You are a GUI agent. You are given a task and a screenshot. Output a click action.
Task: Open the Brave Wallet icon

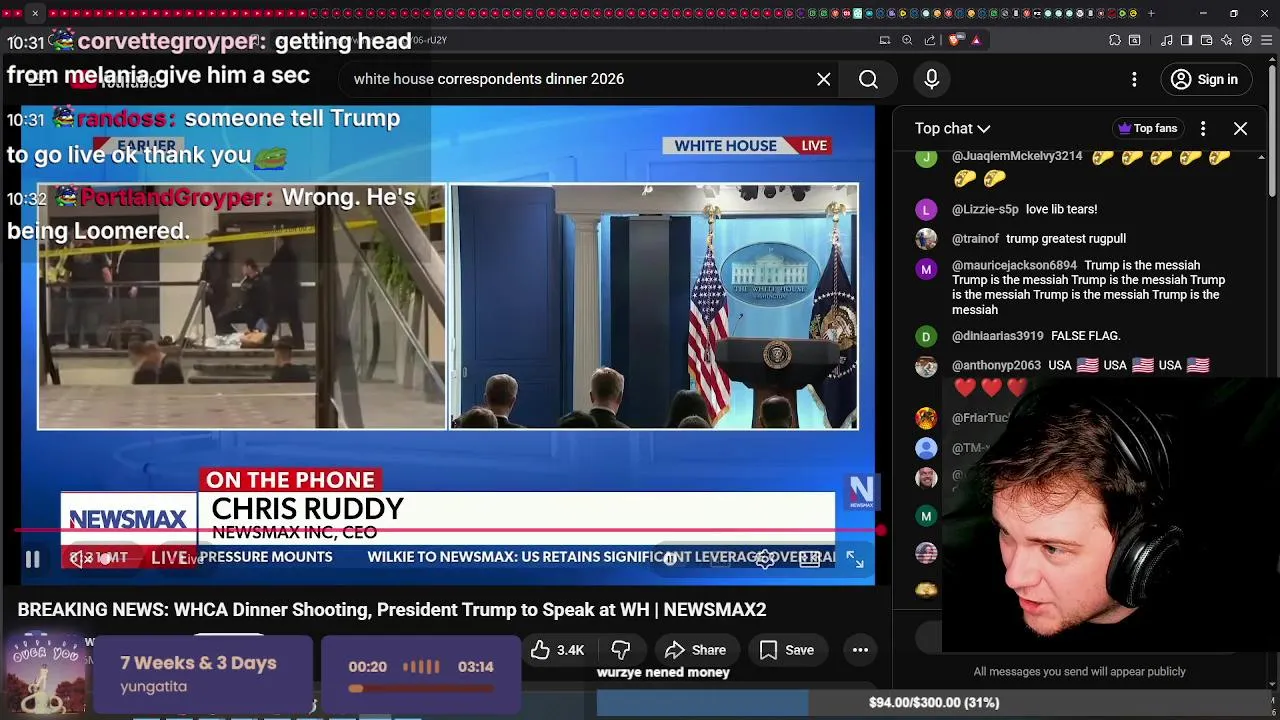point(1206,40)
